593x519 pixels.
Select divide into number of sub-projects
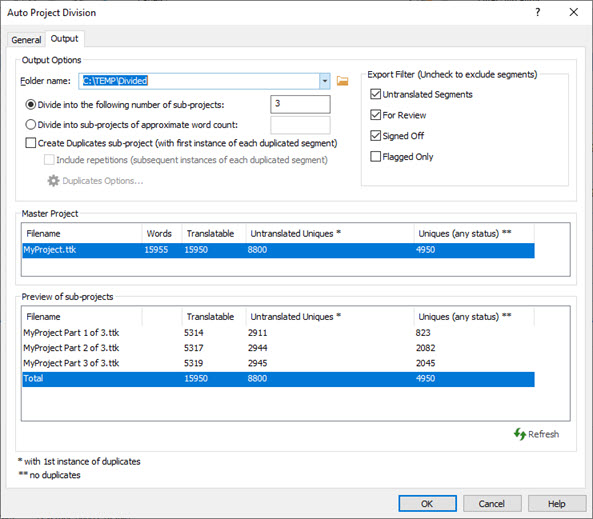click(x=31, y=104)
